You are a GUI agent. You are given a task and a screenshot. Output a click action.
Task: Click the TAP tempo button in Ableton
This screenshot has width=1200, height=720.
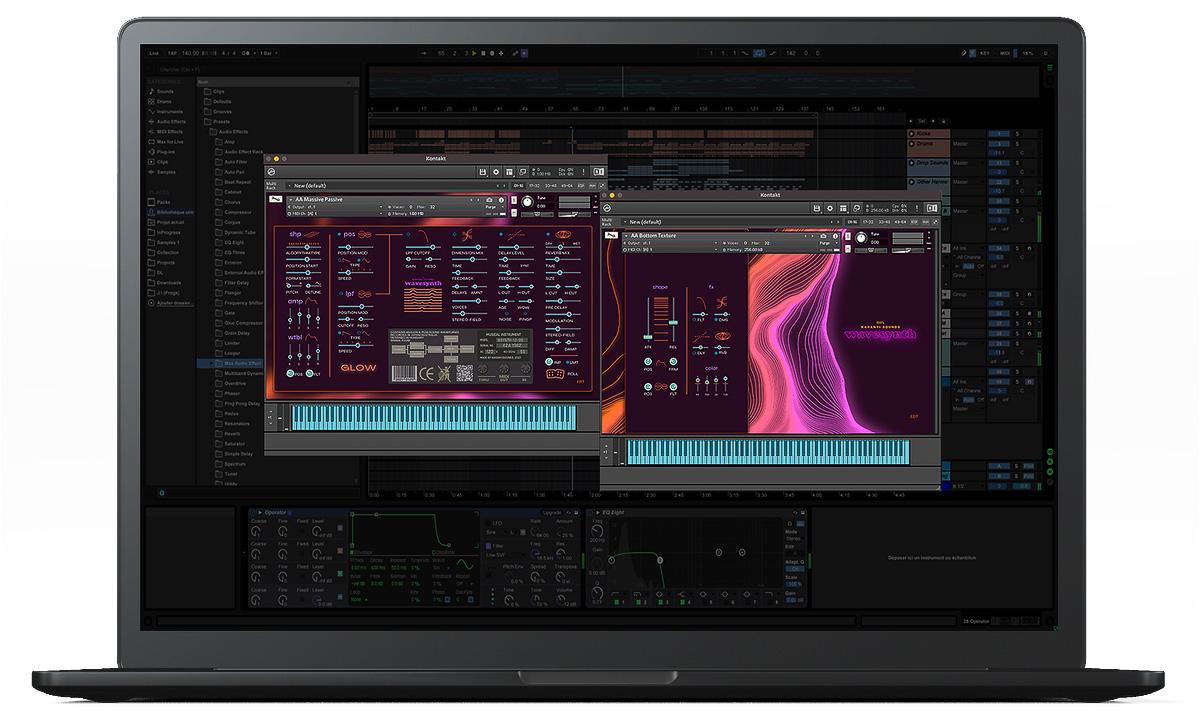click(x=171, y=53)
